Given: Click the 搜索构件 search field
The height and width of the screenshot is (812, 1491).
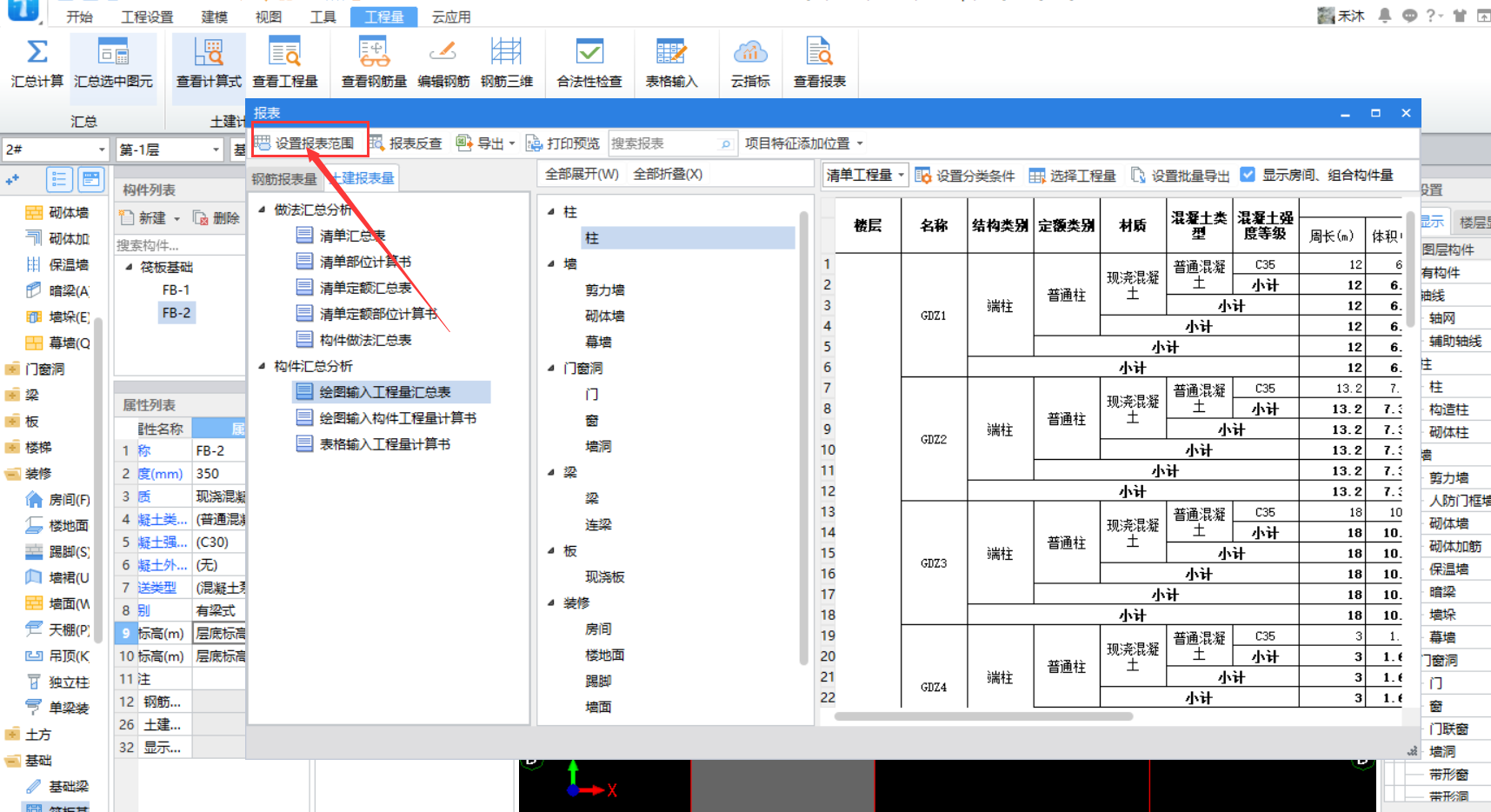Looking at the screenshot, I should (x=180, y=245).
